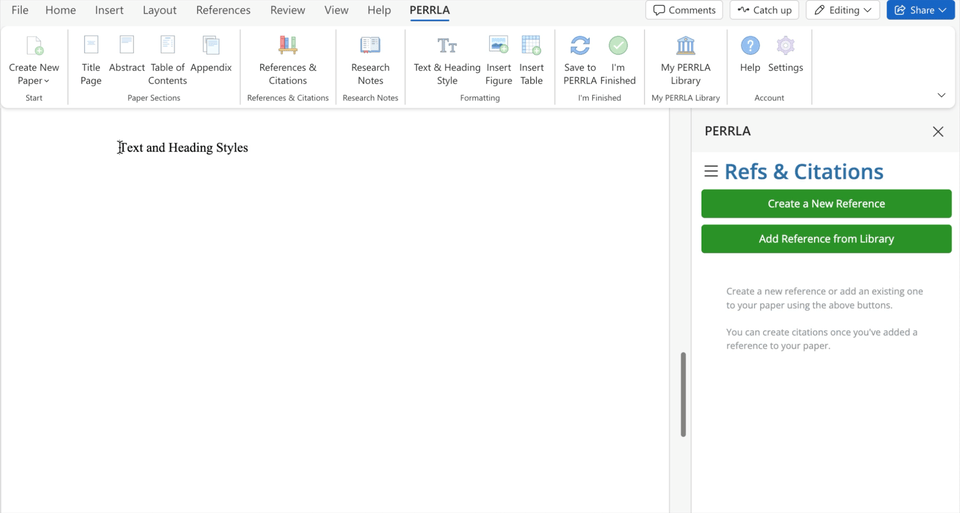
Task: Switch to the View tab
Action: point(336,10)
